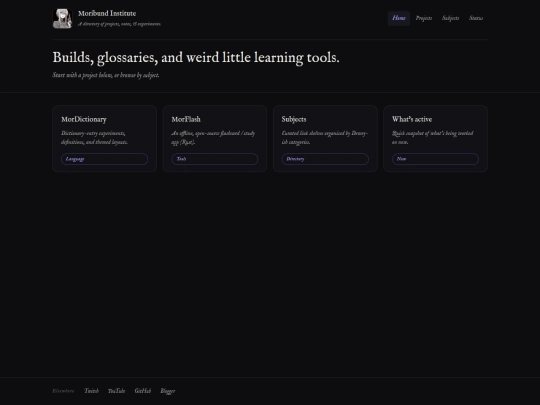Click the MorDictionary card description text
Viewport: 540px width, 405px height.
[94, 138]
